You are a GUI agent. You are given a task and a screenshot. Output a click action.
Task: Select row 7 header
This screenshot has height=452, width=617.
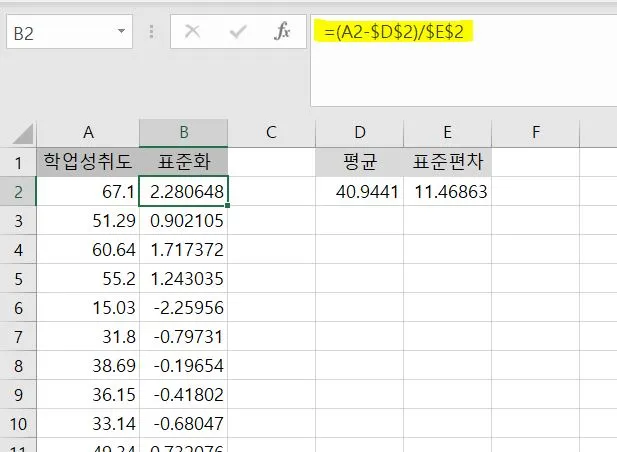point(18,337)
